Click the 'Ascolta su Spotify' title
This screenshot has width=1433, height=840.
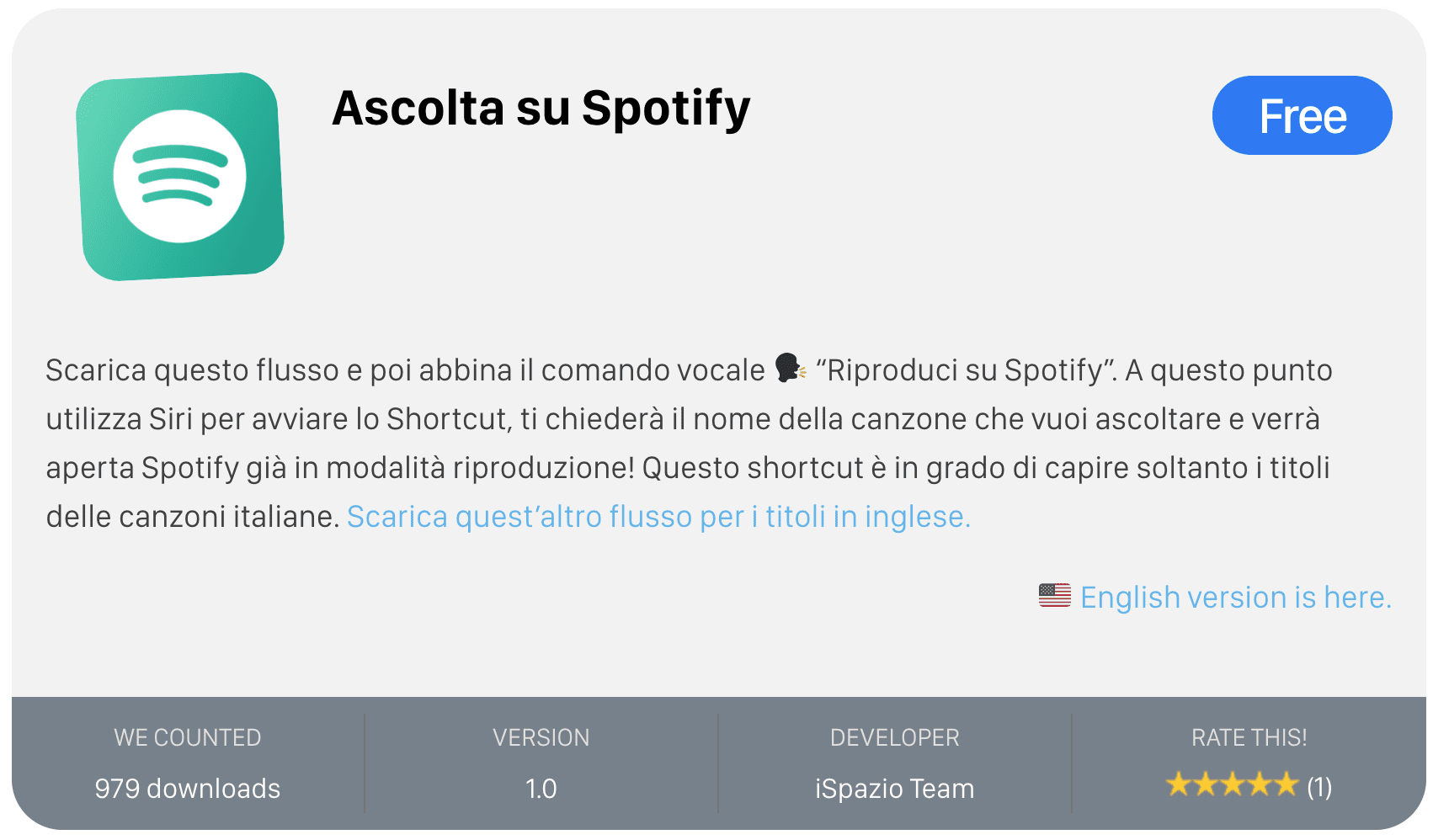[541, 109]
